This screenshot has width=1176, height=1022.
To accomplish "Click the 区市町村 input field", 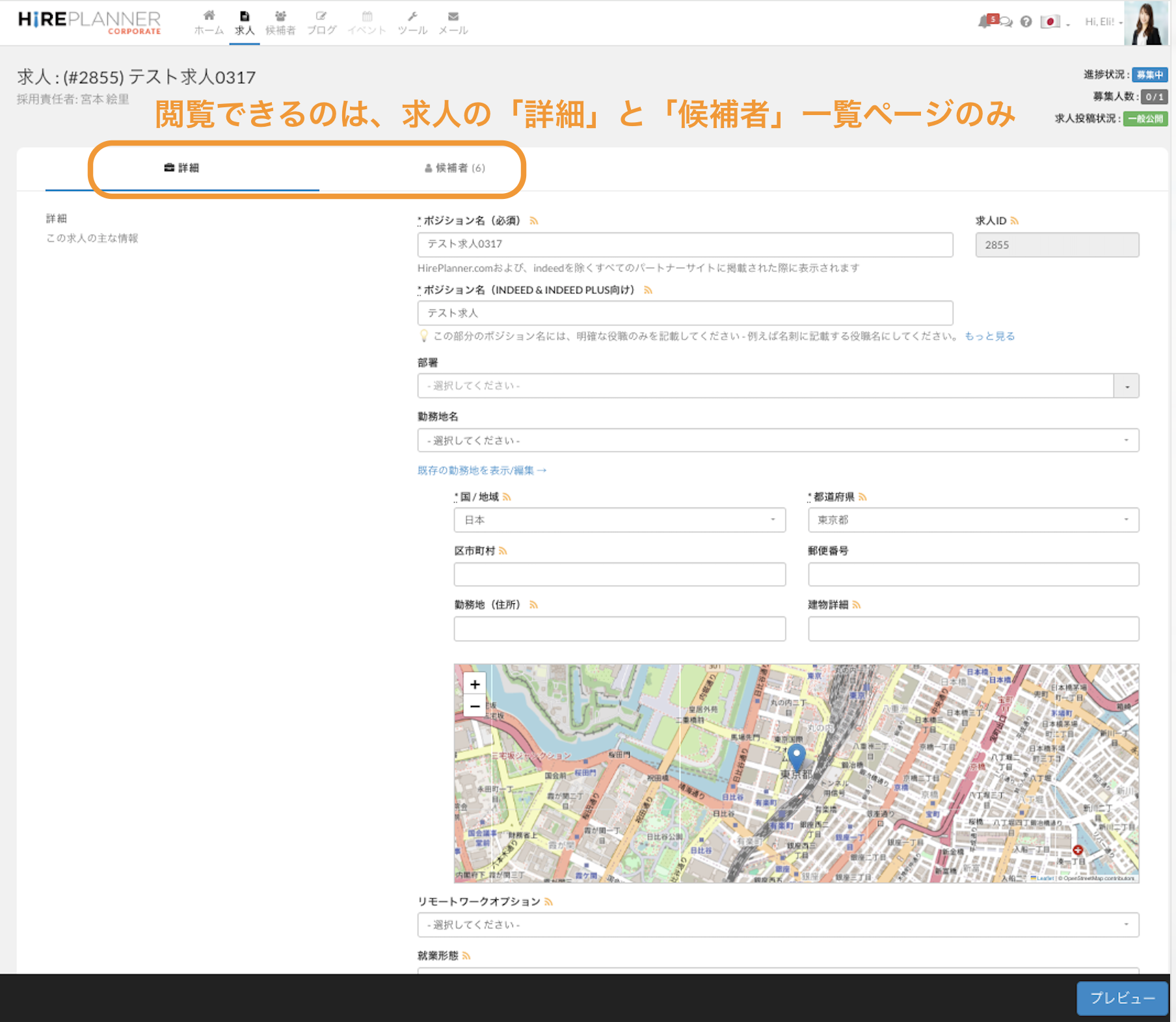I will [619, 575].
